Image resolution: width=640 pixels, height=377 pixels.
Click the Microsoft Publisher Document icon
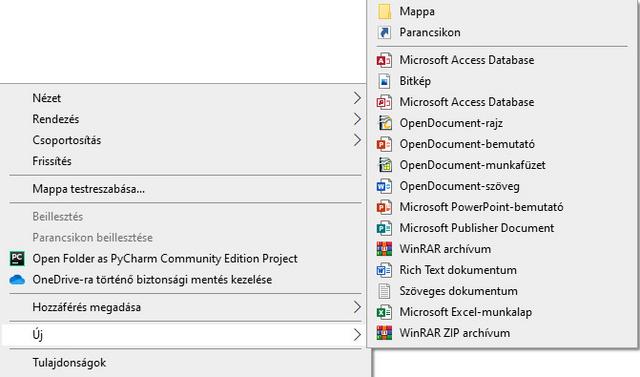tap(384, 228)
